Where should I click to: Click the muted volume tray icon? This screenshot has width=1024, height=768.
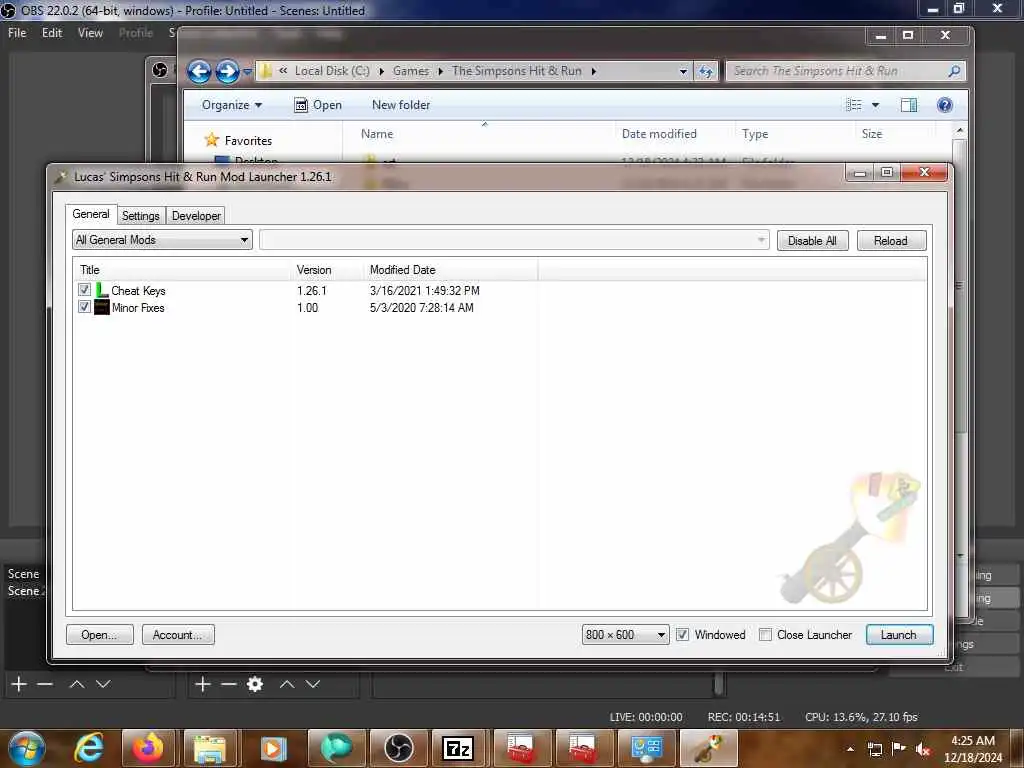(922, 749)
